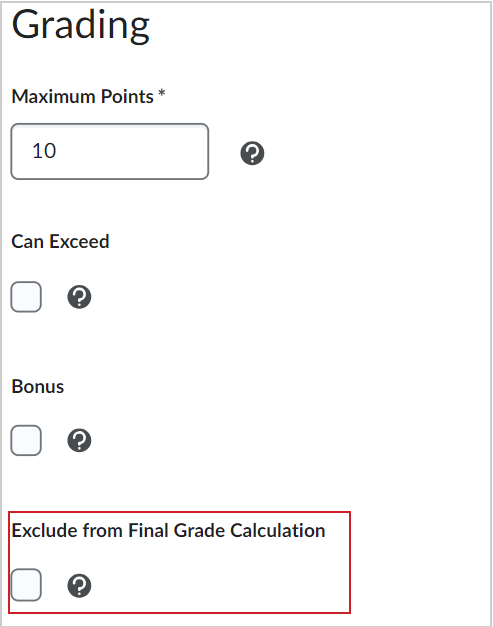The width and height of the screenshot is (493, 627).
Task: Open help icon beside Maximum Points field
Action: (252, 153)
